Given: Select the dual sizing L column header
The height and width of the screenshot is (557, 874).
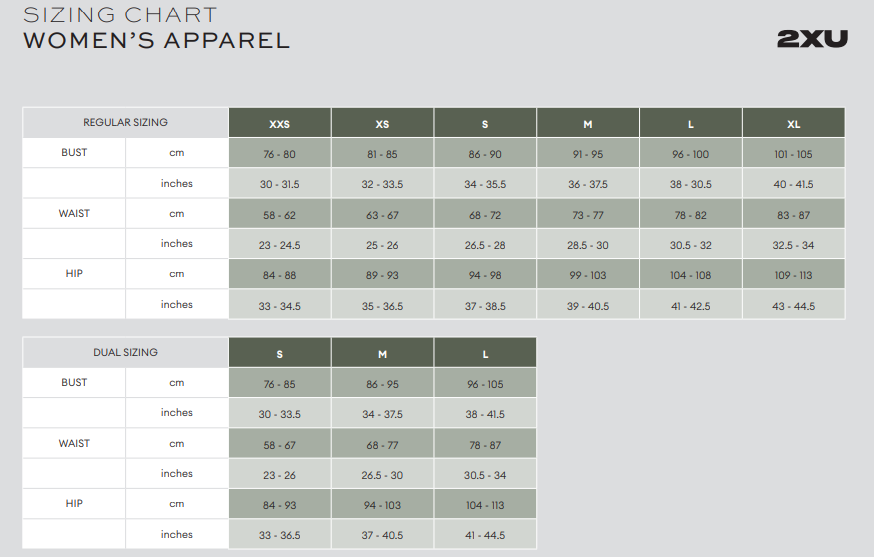Looking at the screenshot, I should [x=485, y=353].
